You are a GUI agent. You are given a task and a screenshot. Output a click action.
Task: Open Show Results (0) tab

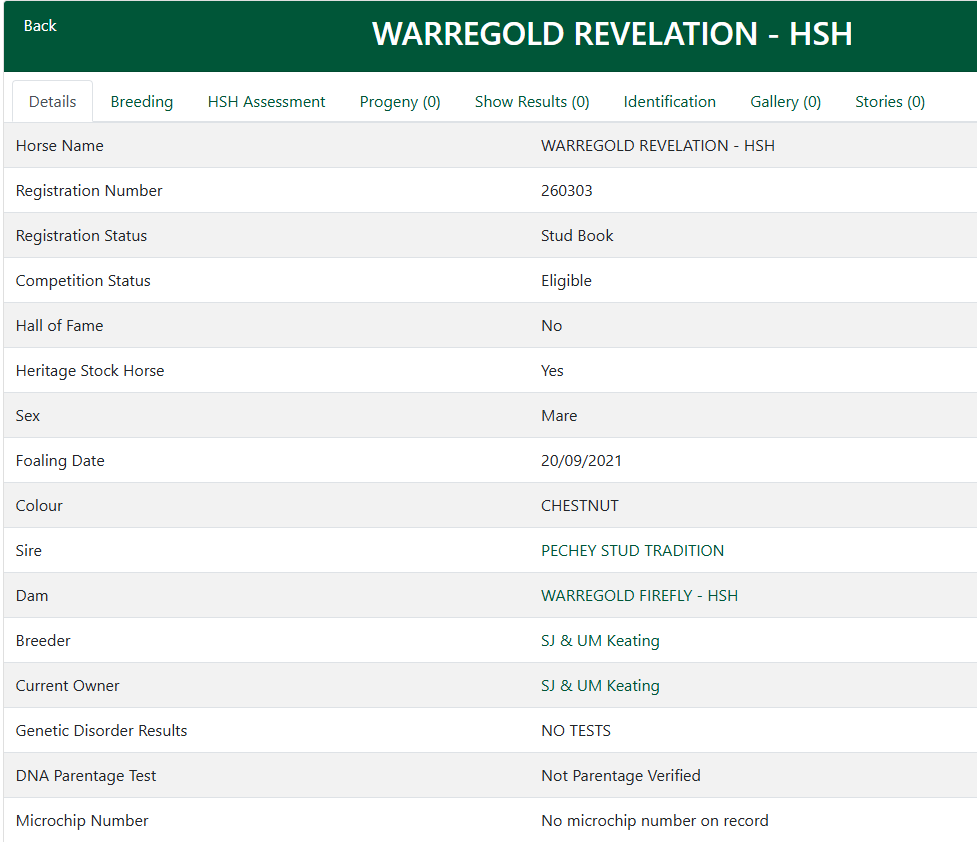point(531,102)
